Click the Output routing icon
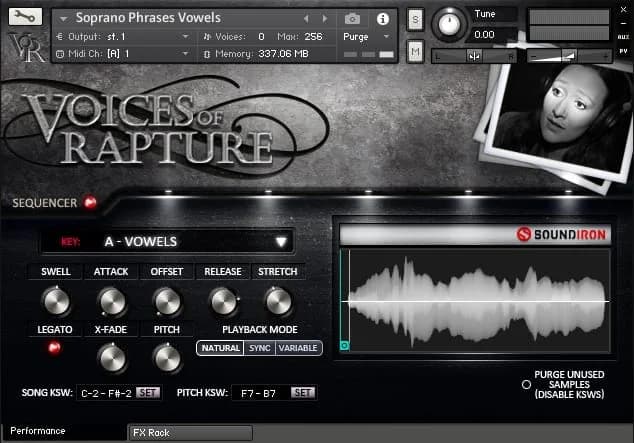 click(x=60, y=37)
